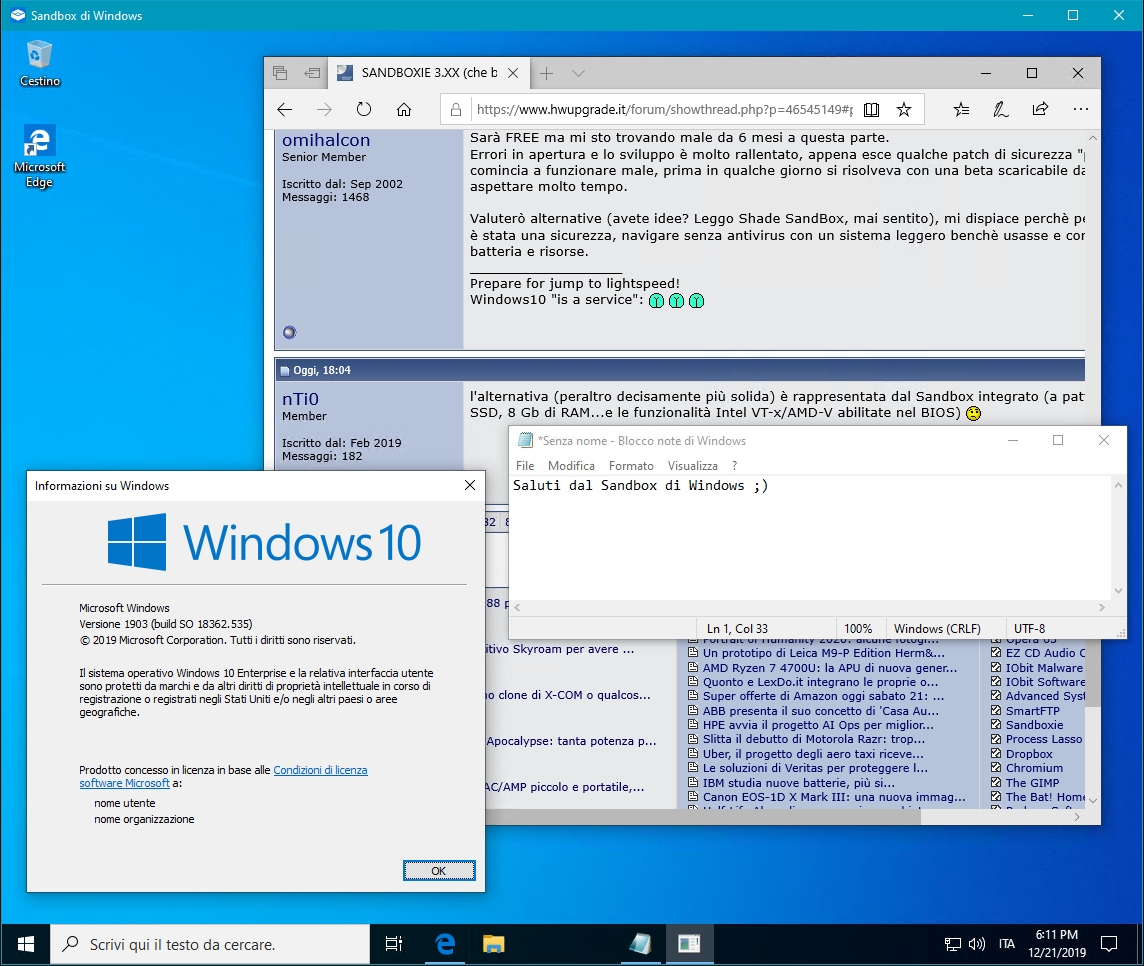The image size is (1144, 966).
Task: Go to the home page in Edge
Action: click(403, 109)
